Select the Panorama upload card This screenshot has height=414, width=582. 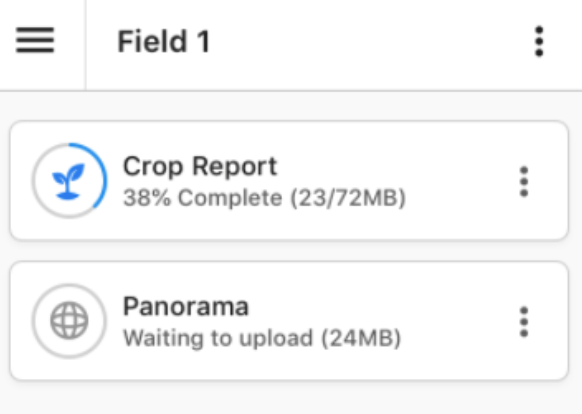289,321
